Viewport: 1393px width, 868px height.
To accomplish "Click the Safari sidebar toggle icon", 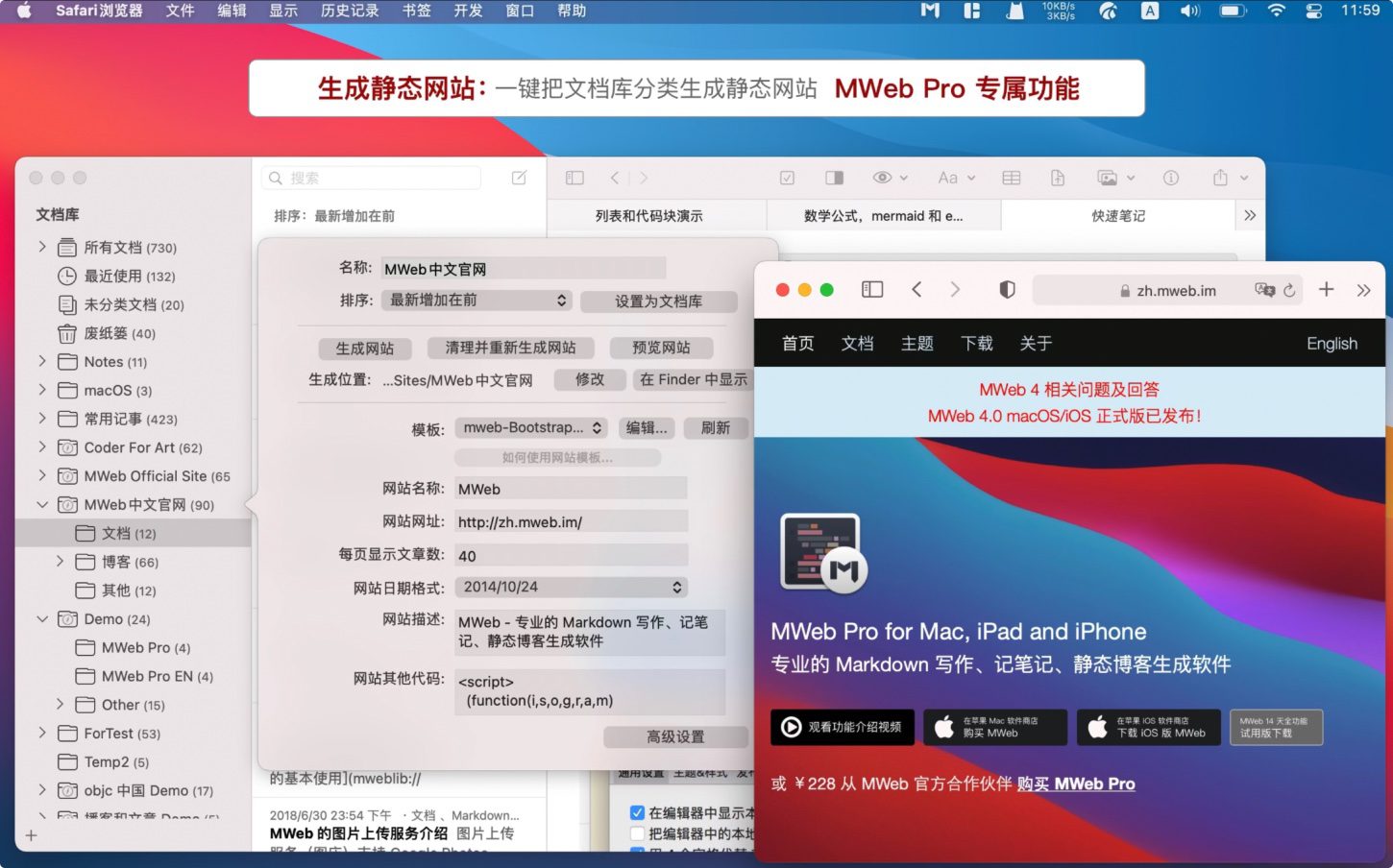I will [x=872, y=290].
